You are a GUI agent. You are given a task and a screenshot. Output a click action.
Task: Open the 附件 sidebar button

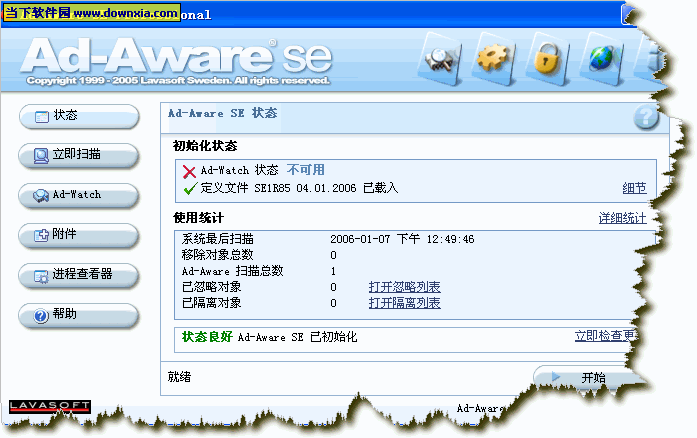79,235
